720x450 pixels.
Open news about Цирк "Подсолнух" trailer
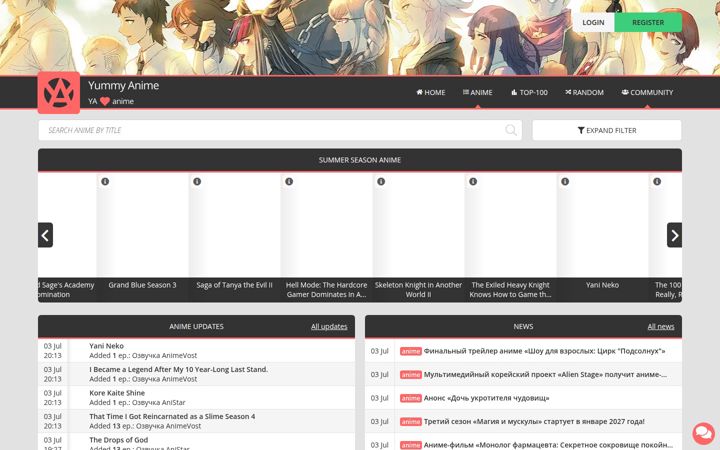[x=544, y=351]
